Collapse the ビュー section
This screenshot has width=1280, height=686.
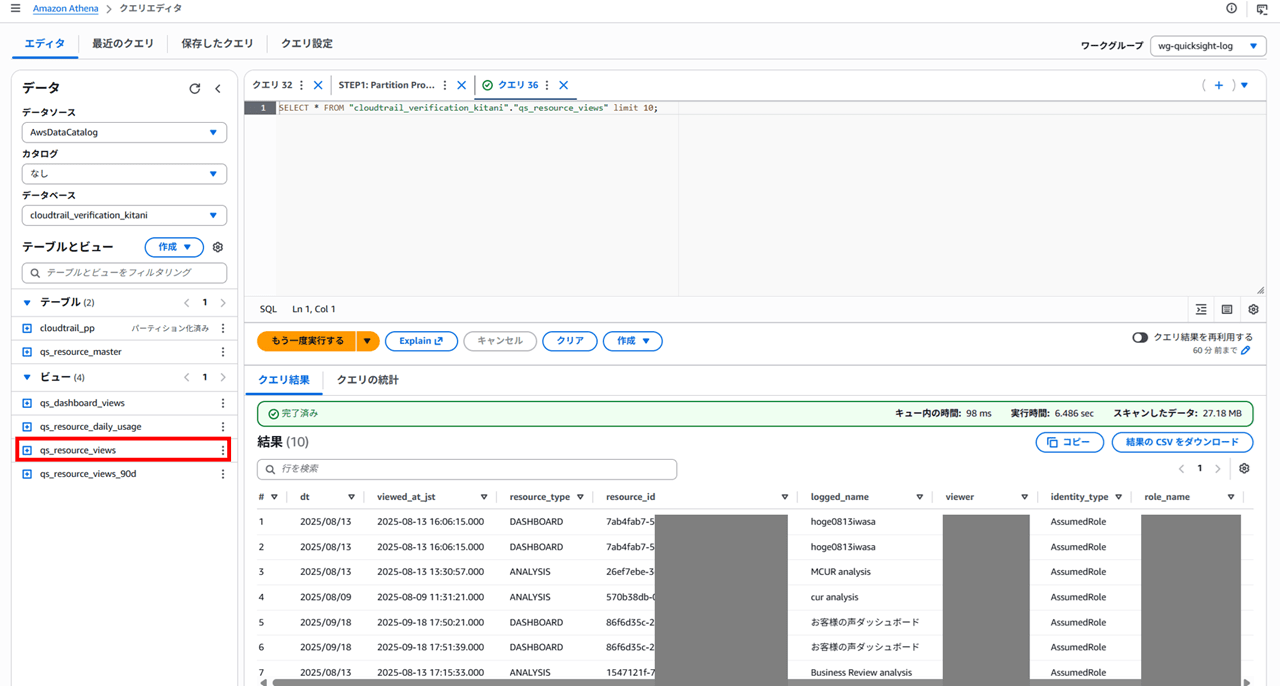pos(27,378)
